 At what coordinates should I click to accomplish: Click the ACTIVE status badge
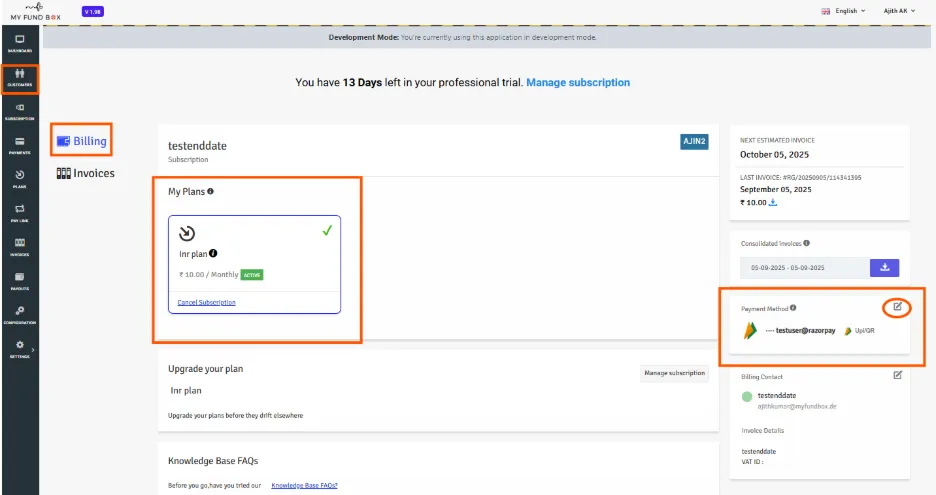252,275
